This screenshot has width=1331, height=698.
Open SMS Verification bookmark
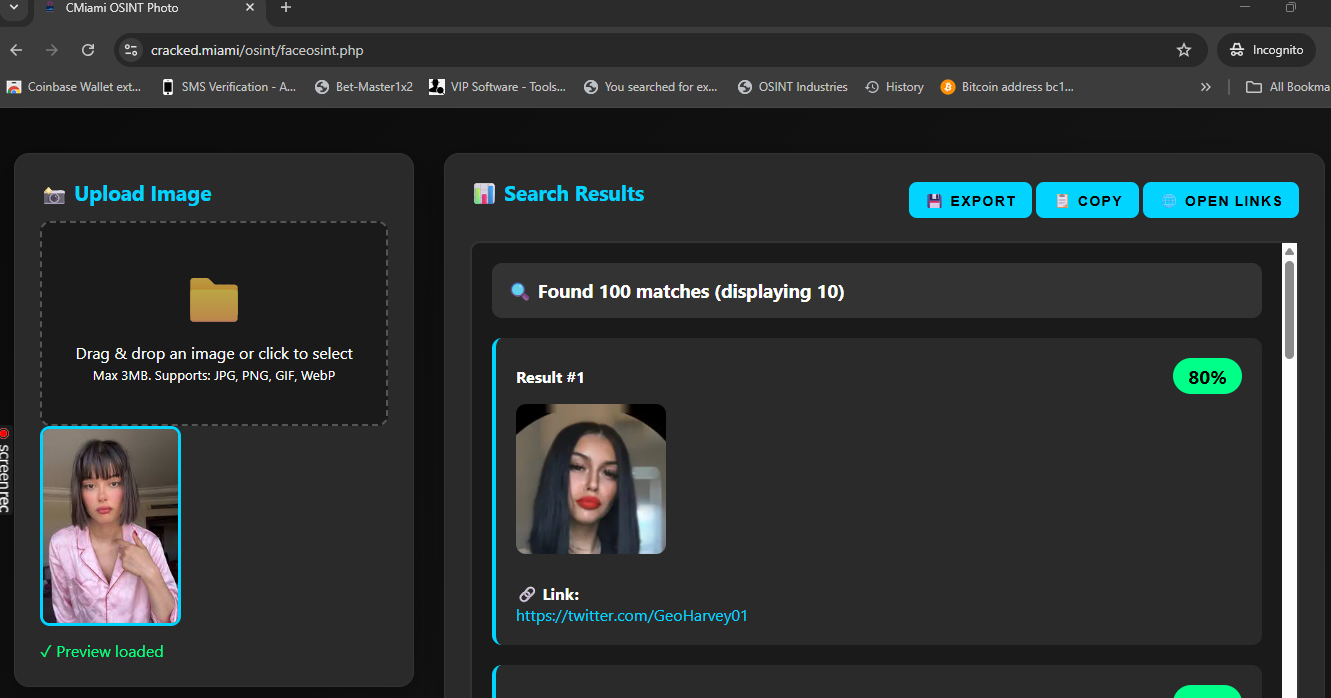coord(229,87)
